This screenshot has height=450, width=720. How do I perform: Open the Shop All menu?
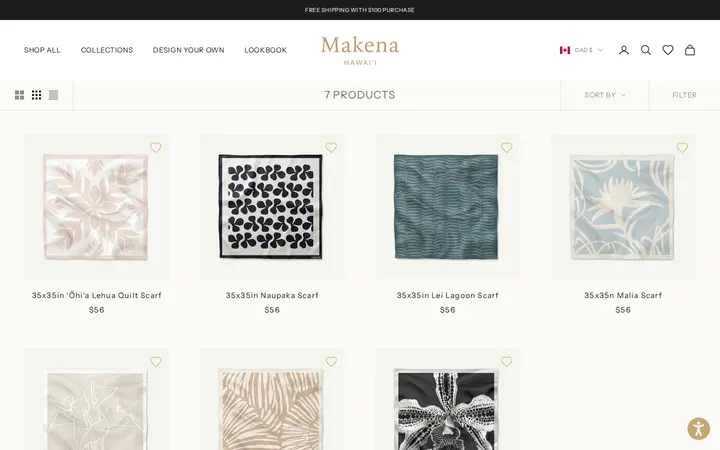tap(42, 50)
